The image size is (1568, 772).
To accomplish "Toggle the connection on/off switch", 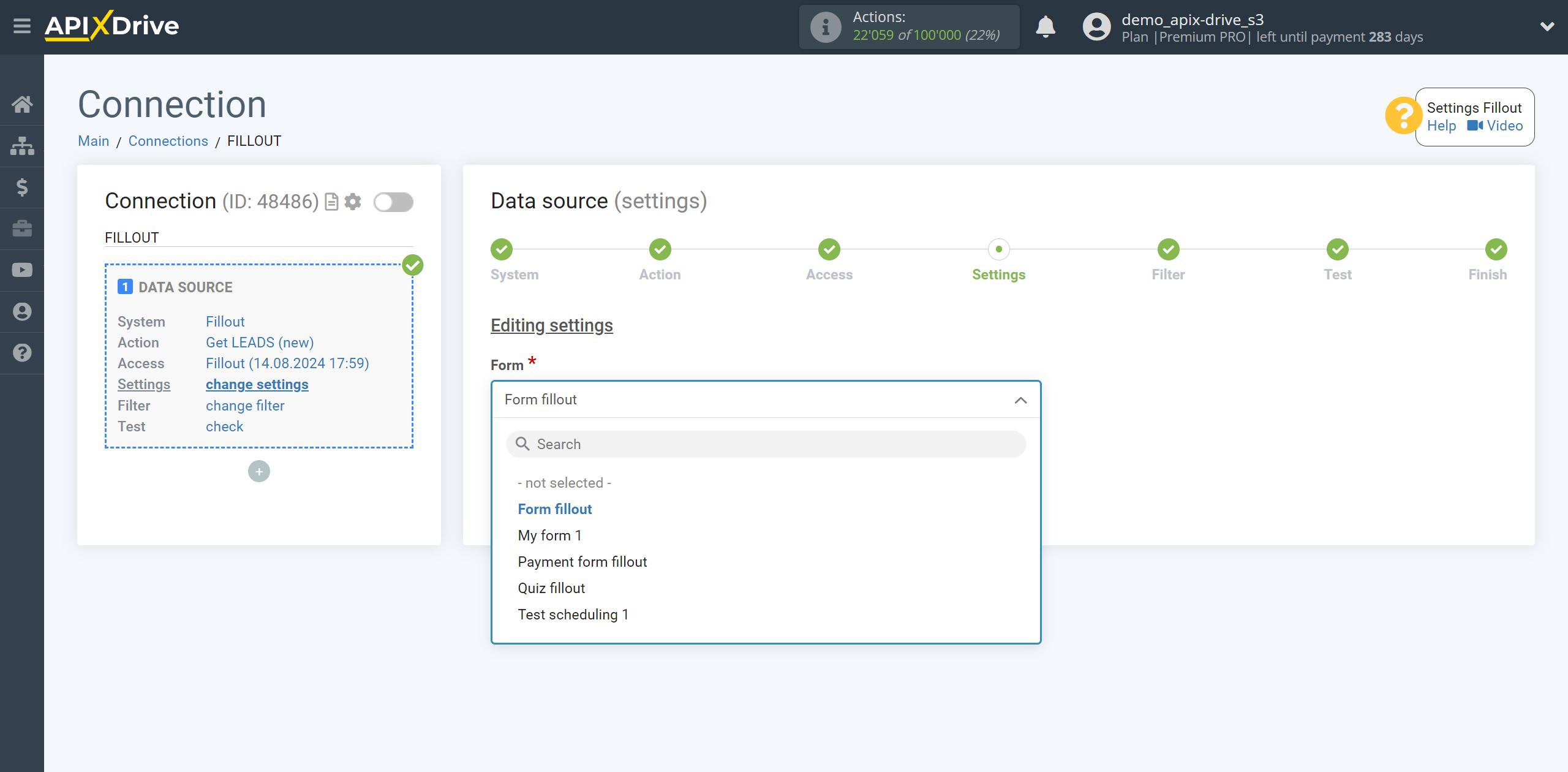I will 393,202.
